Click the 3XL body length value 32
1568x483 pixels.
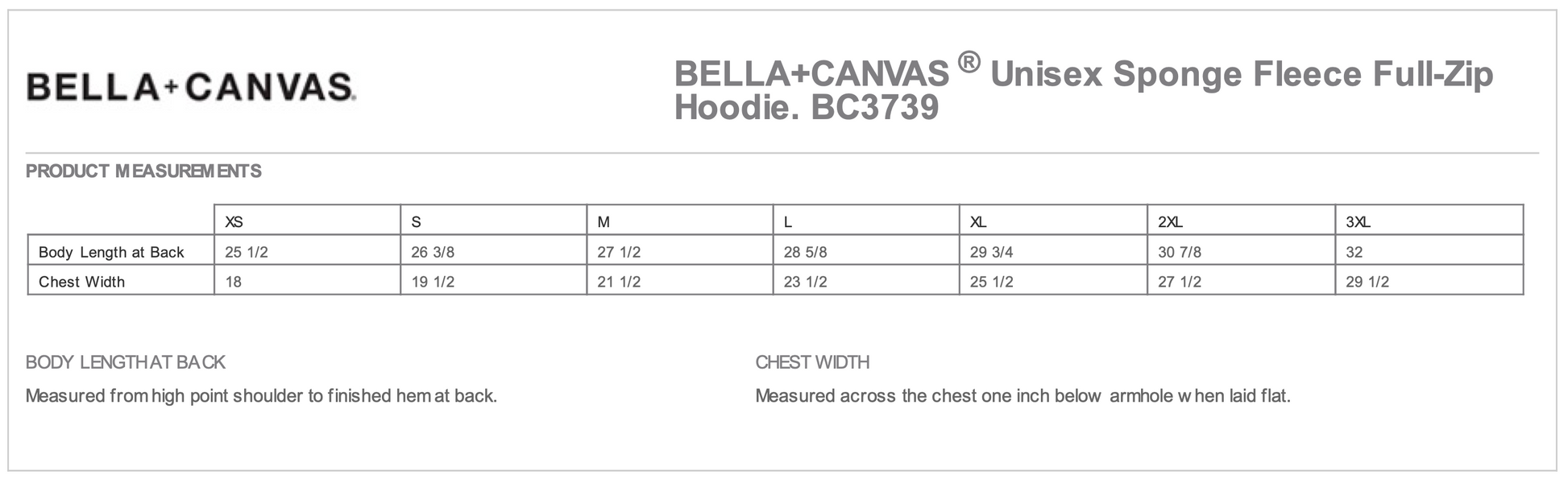click(1354, 252)
